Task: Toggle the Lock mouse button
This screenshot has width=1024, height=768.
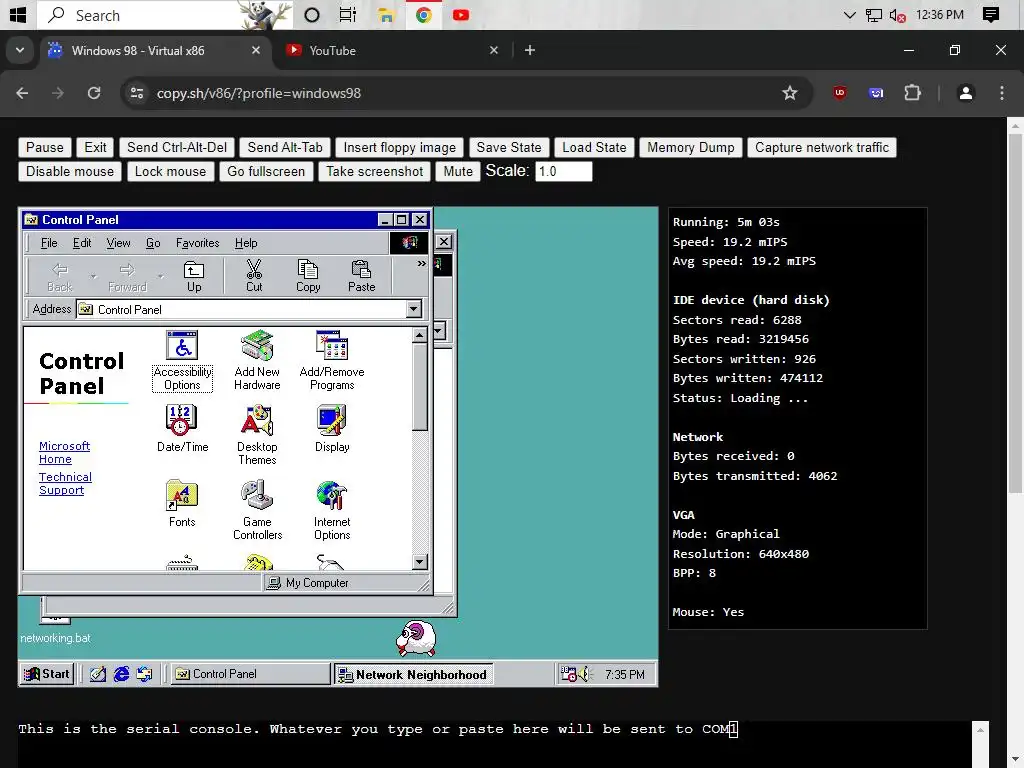Action: point(170,172)
